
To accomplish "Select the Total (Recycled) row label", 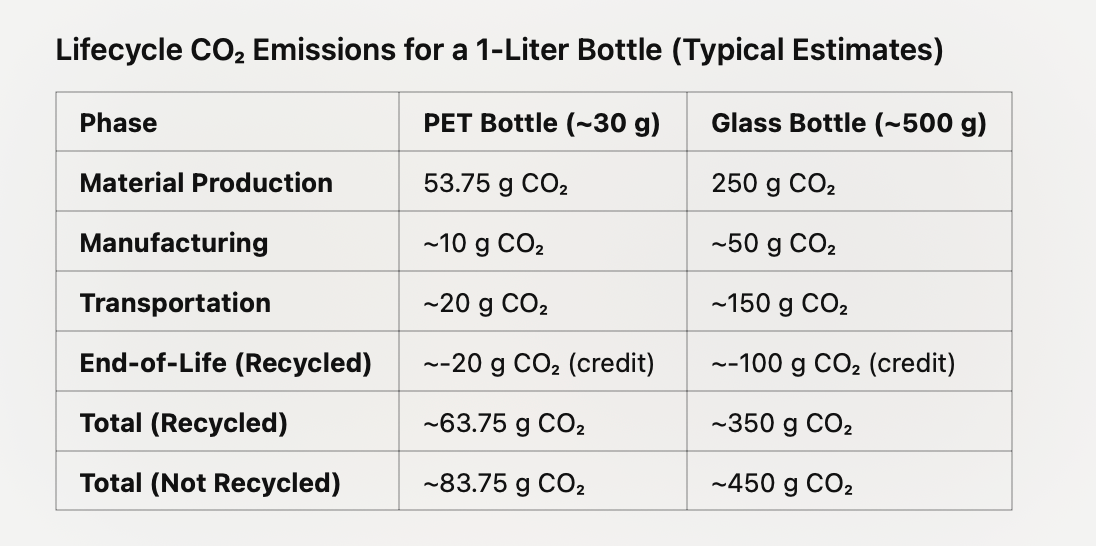I will pyautogui.click(x=183, y=423).
